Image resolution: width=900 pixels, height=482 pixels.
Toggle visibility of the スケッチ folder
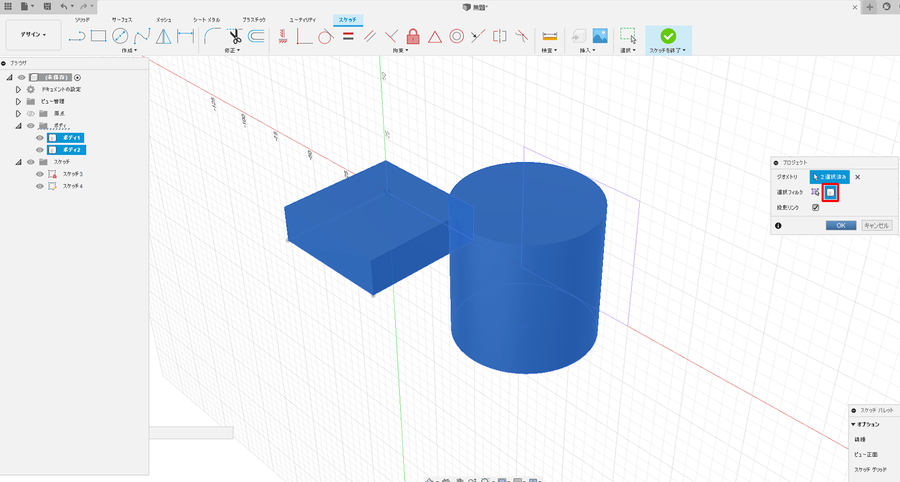point(31,162)
